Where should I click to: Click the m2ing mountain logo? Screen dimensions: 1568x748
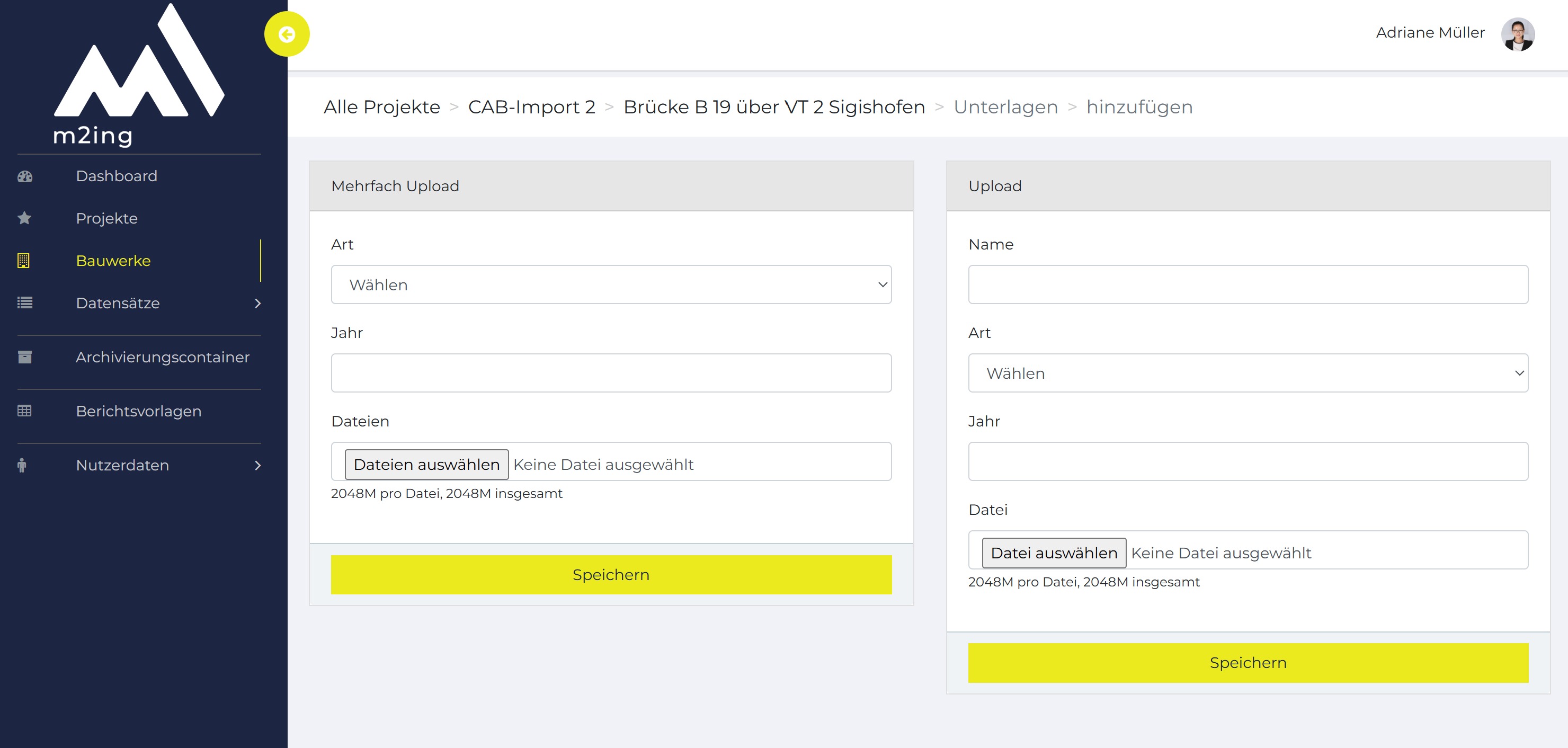click(x=139, y=74)
